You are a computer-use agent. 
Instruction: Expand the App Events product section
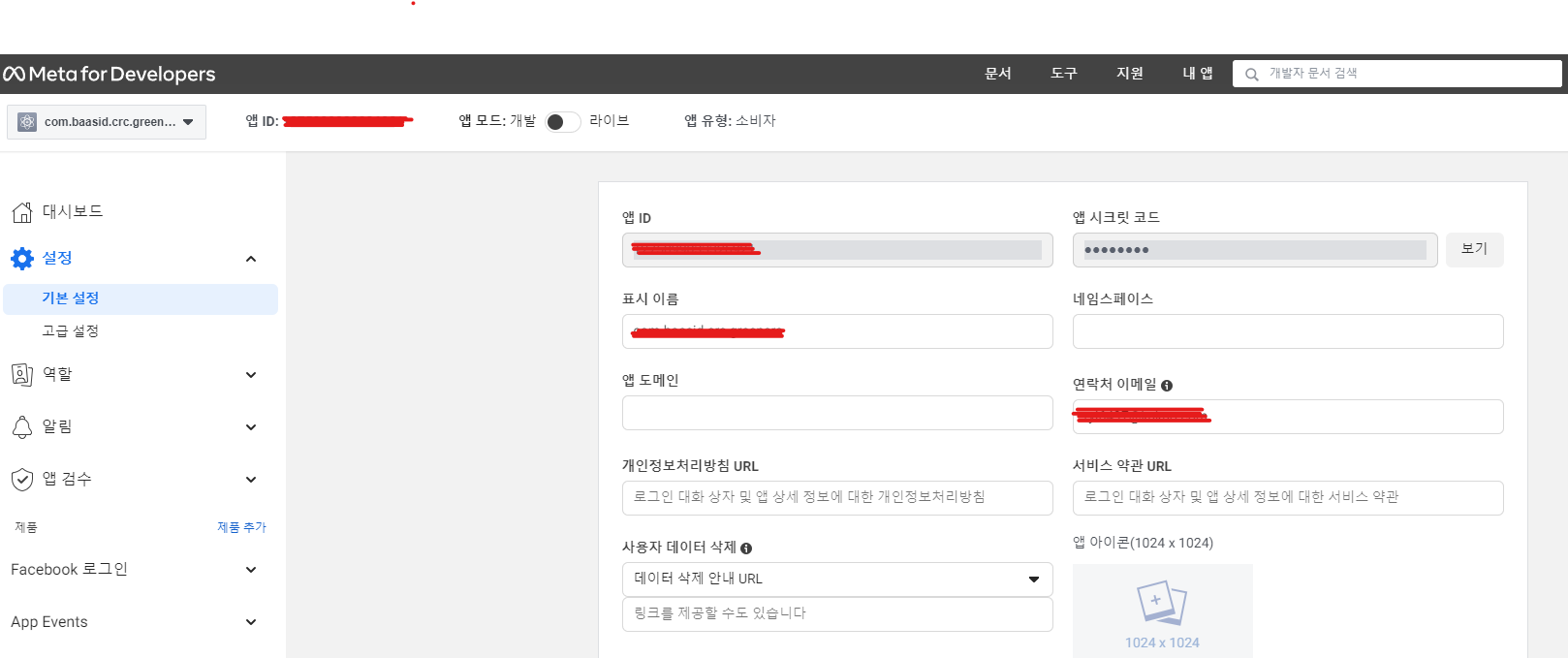[251, 622]
